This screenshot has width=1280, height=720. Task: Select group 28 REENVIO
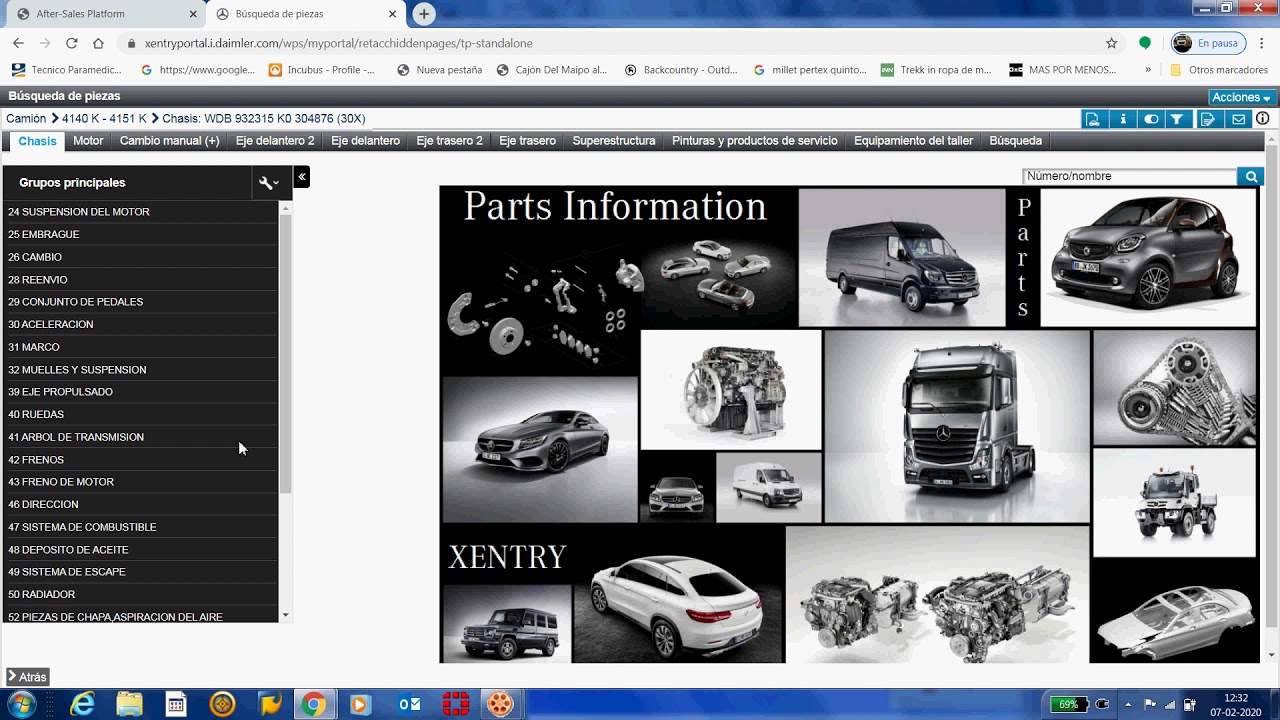(140, 280)
